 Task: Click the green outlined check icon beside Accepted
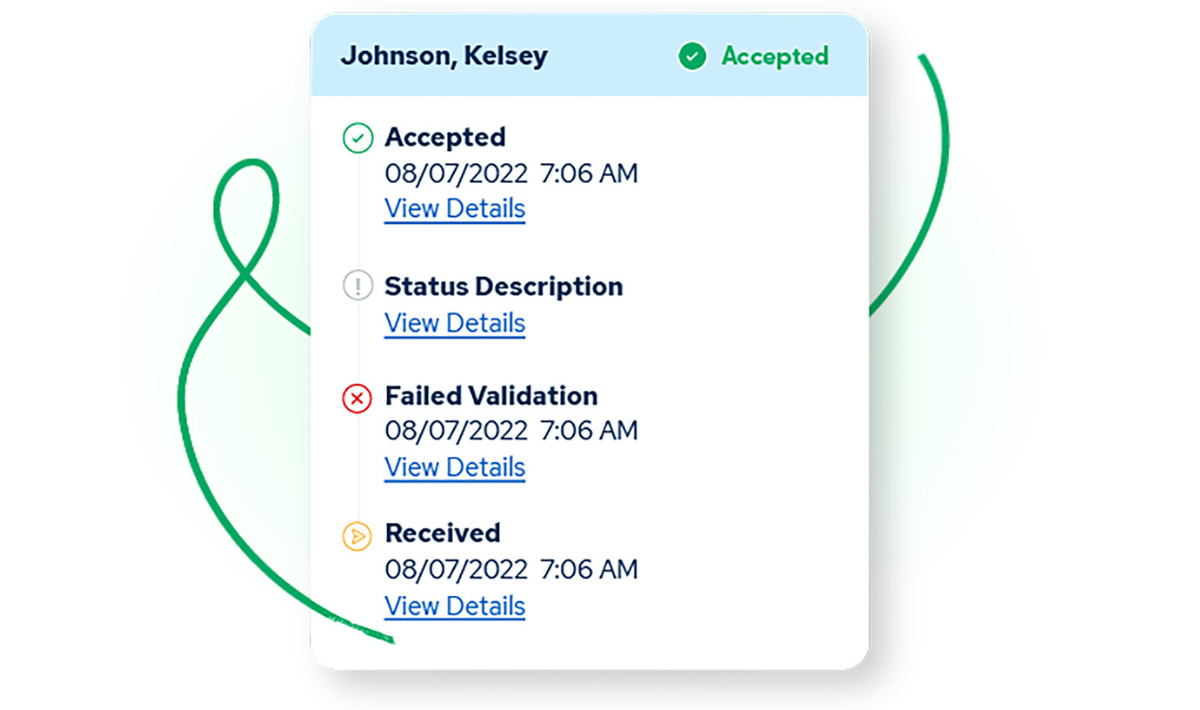(x=357, y=138)
